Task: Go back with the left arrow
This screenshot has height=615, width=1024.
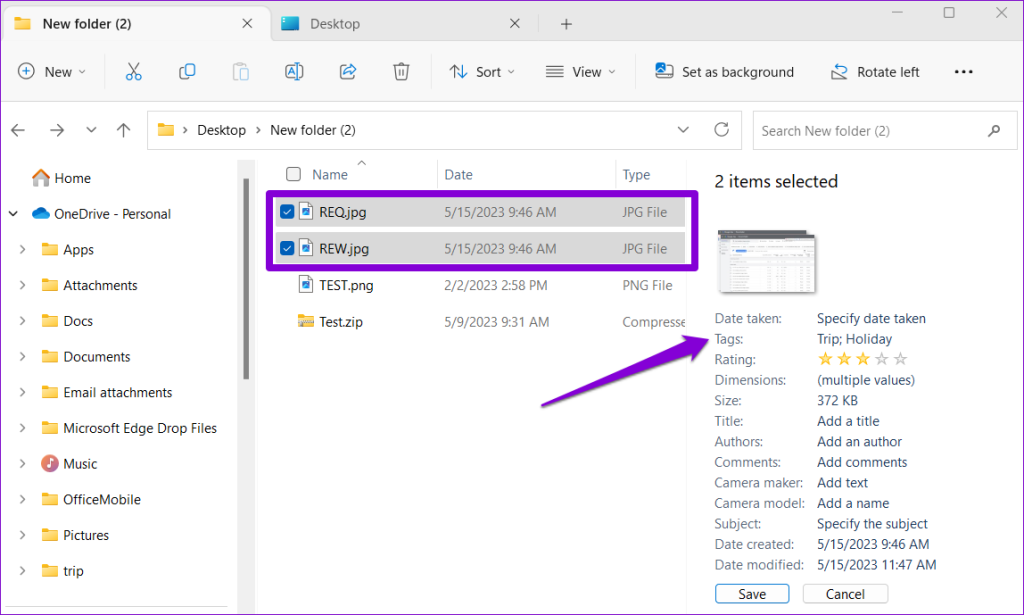Action: [x=18, y=130]
